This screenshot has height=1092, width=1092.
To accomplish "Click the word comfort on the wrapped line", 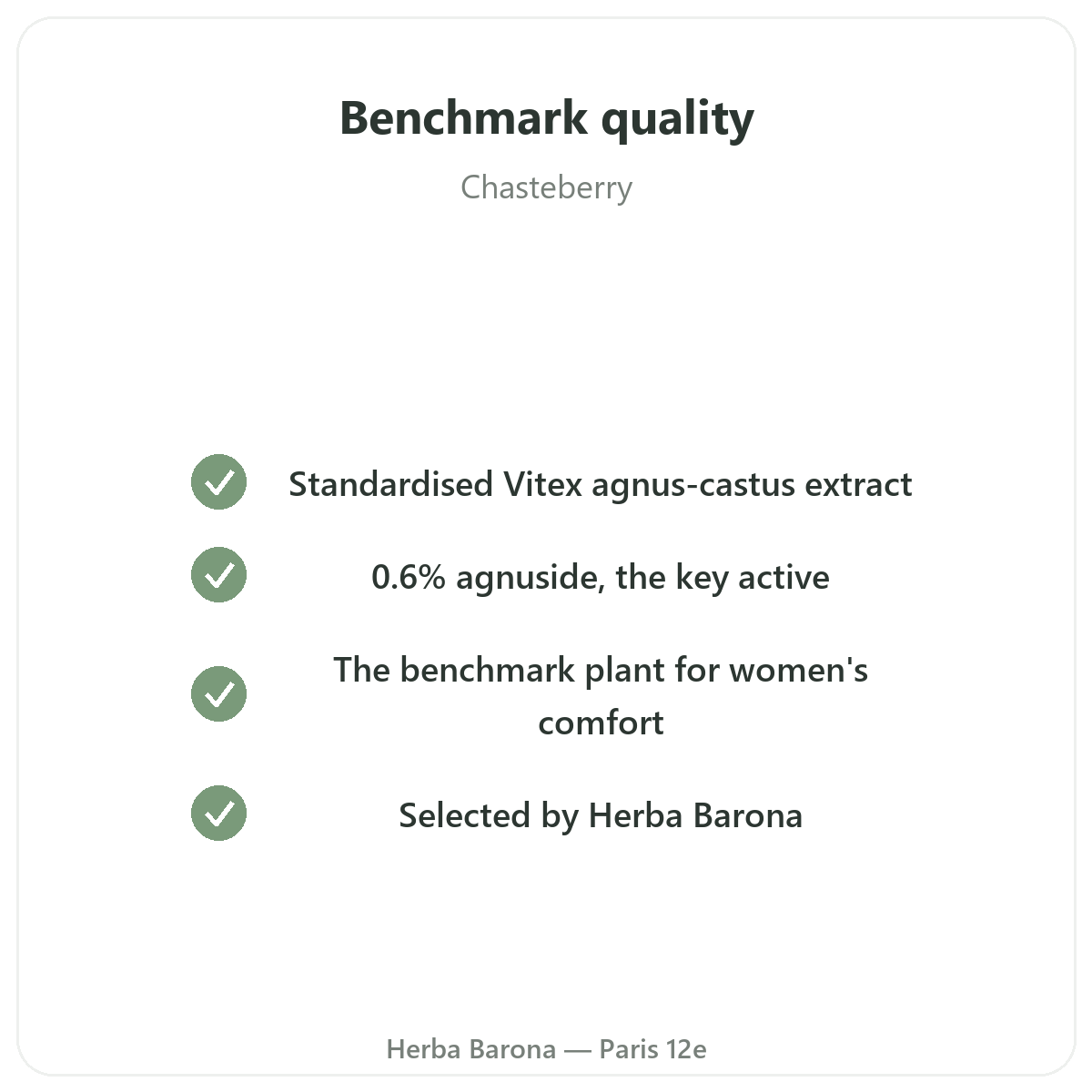I will click(601, 723).
